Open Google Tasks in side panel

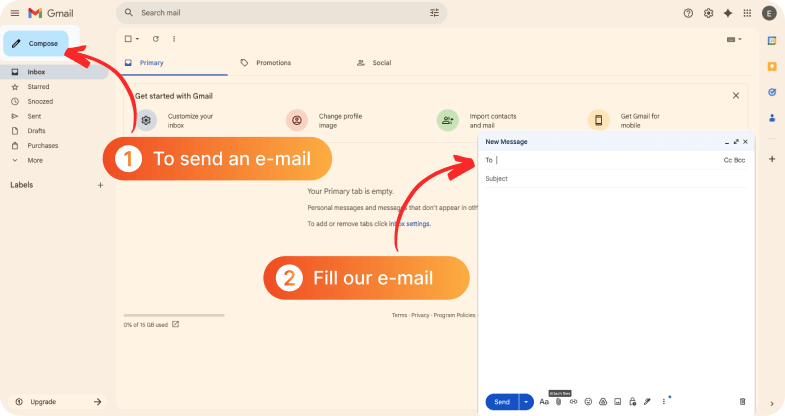pyautogui.click(x=771, y=92)
